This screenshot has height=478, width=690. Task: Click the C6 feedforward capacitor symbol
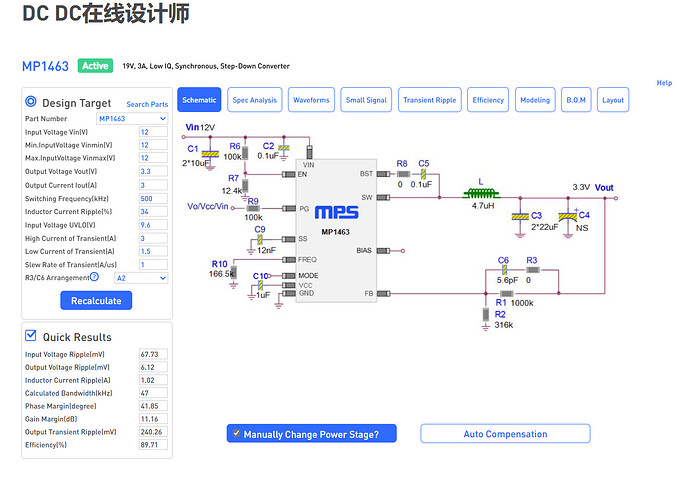[503, 270]
